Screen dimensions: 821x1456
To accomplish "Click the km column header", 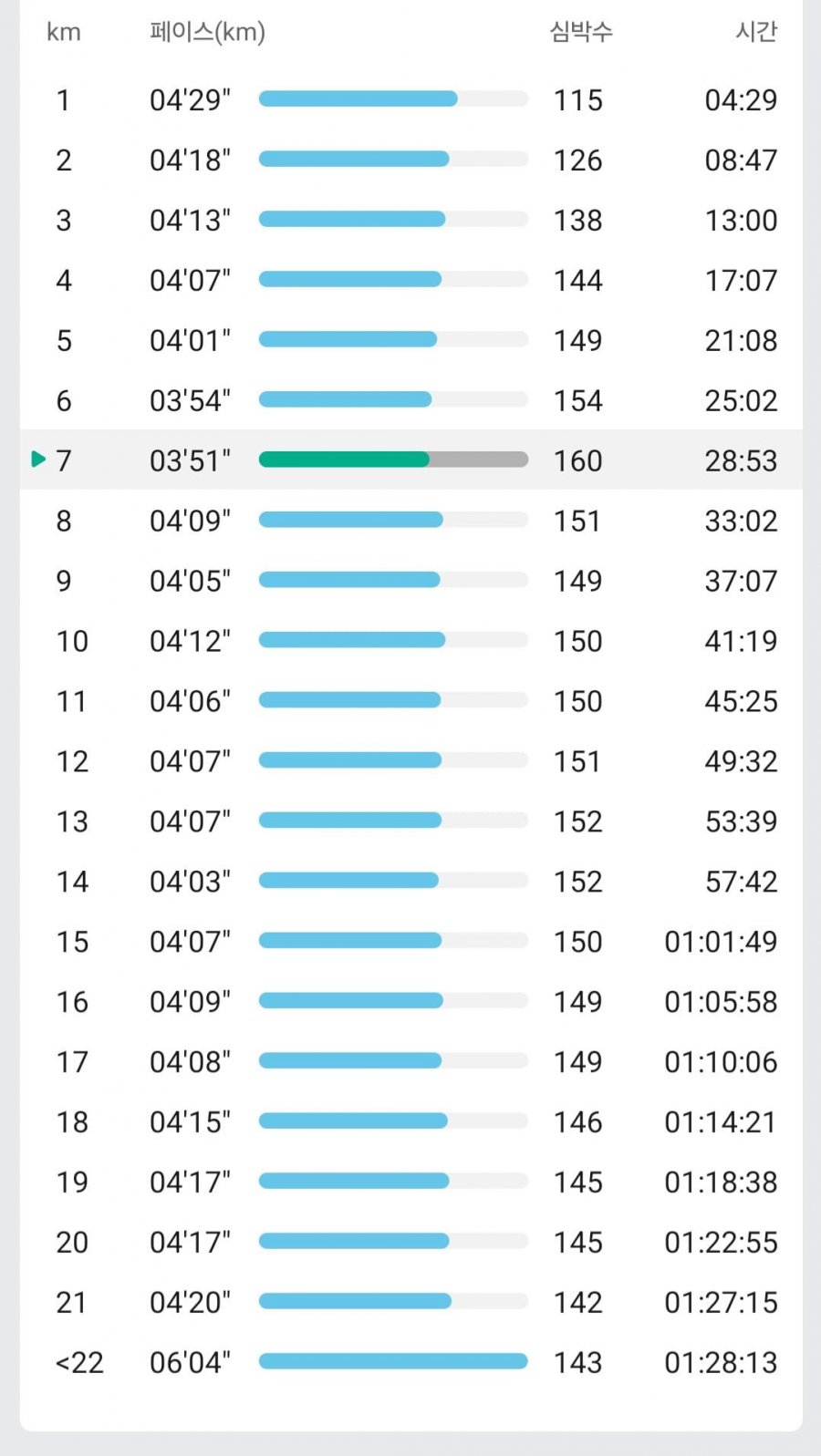I will pos(64,33).
